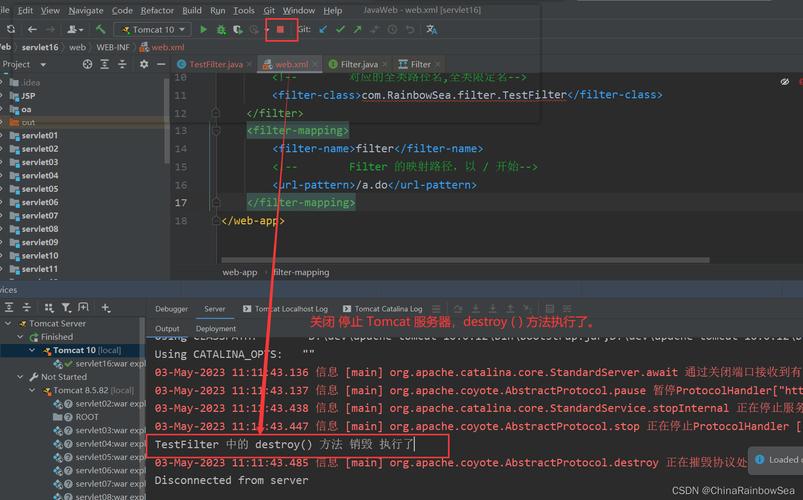The height and width of the screenshot is (500, 803).
Task: Click the Git update project arrow
Action: pos(323,29)
